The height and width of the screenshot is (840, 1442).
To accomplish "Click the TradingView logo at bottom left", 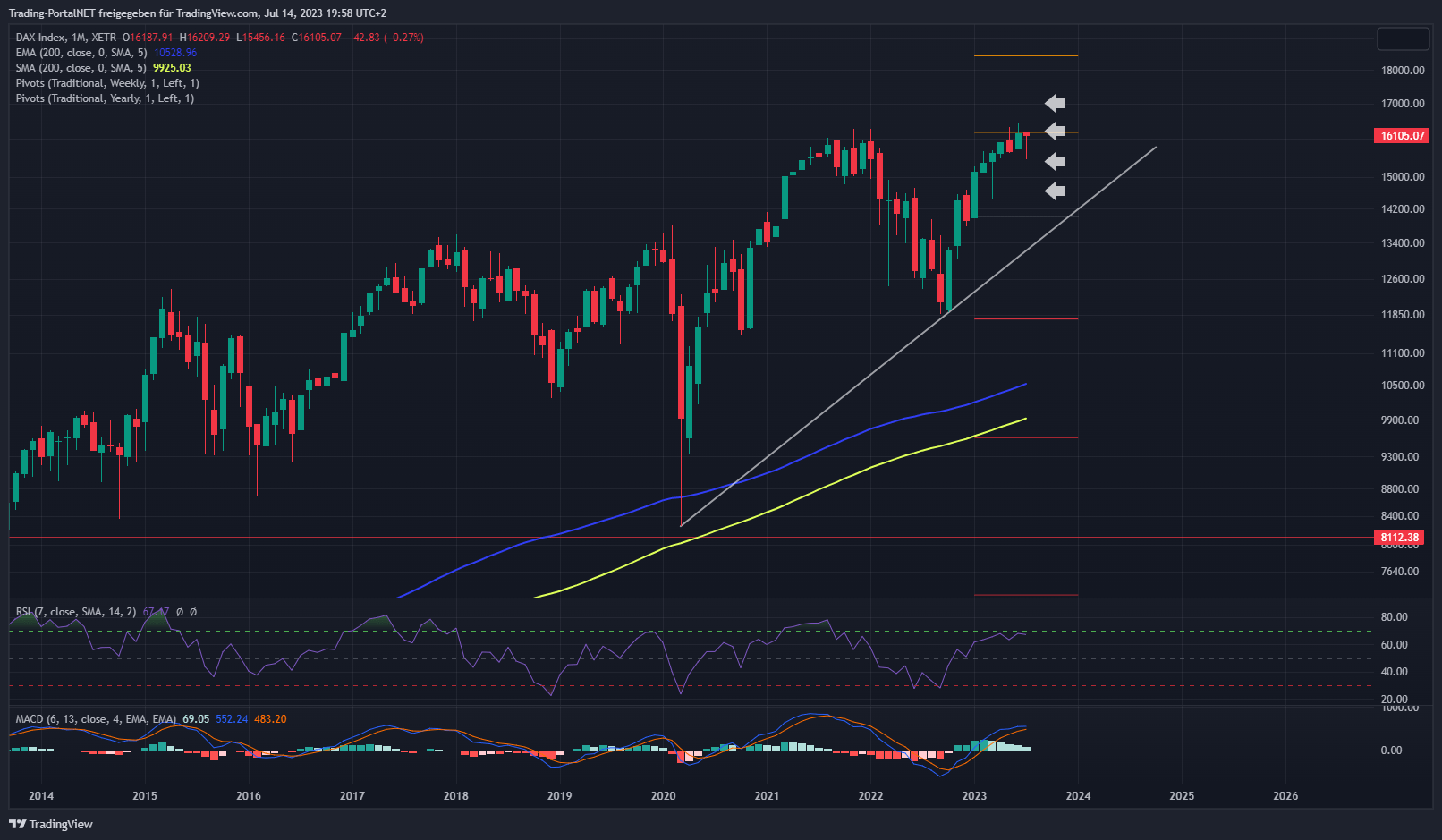I will (x=51, y=824).
